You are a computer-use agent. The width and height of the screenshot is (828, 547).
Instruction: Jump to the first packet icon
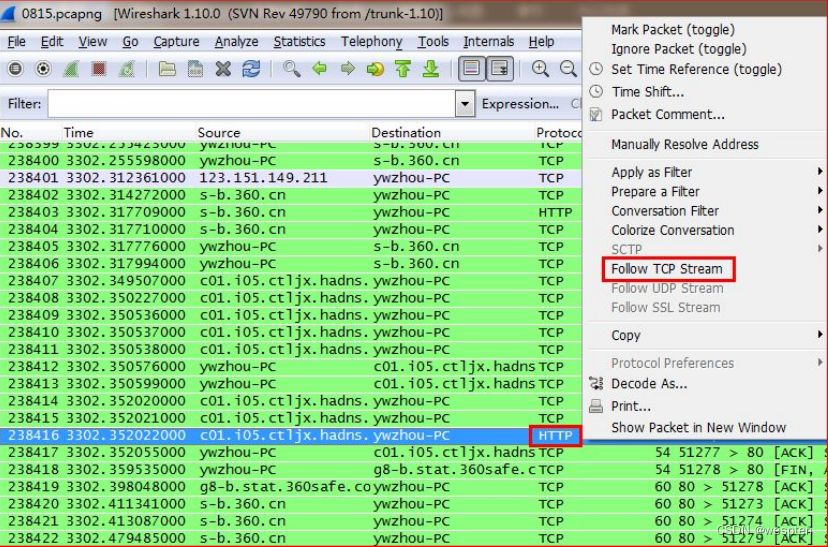point(403,69)
